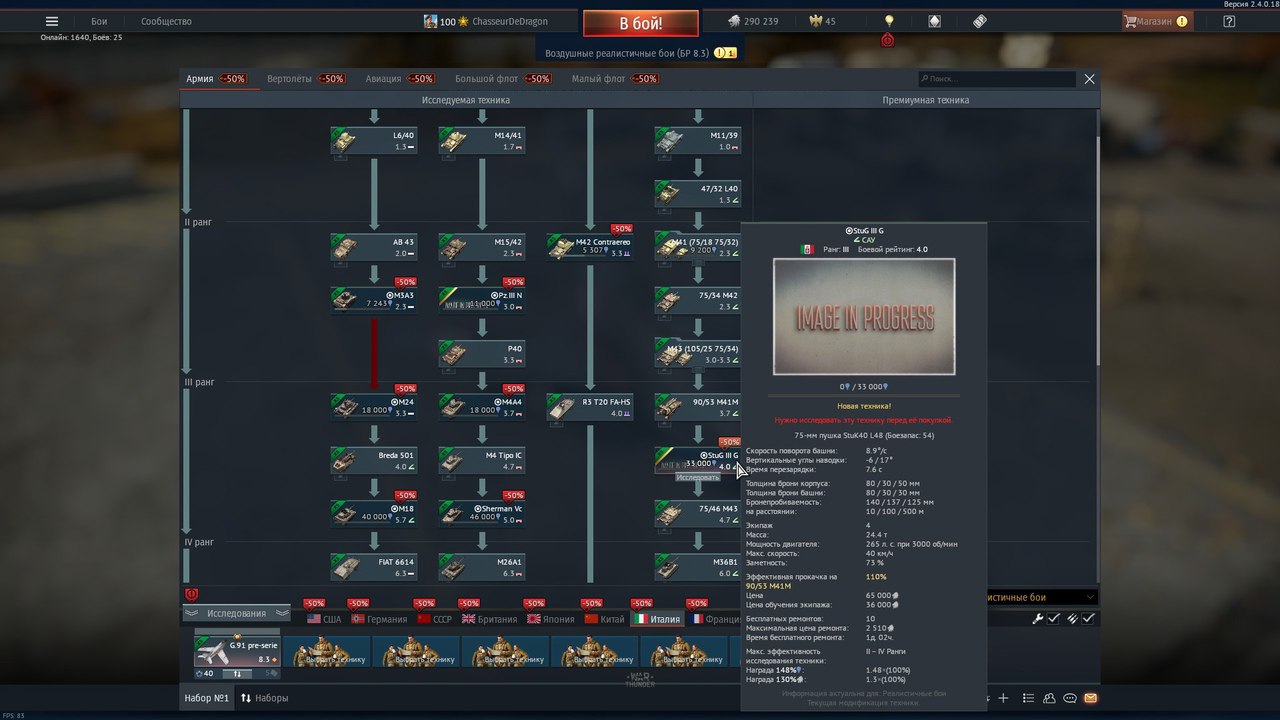Select the Sherman Vc vehicle card
The image size is (1280, 720).
pos(482,514)
